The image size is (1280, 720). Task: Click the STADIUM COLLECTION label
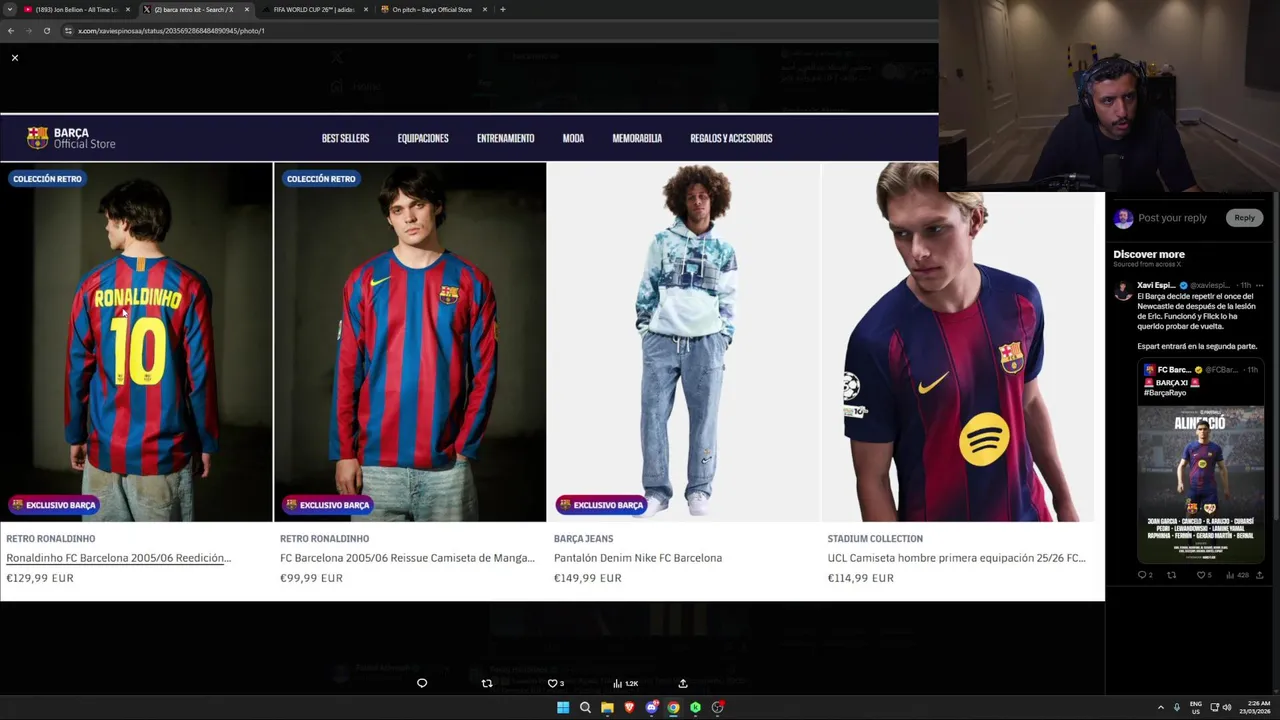[875, 539]
